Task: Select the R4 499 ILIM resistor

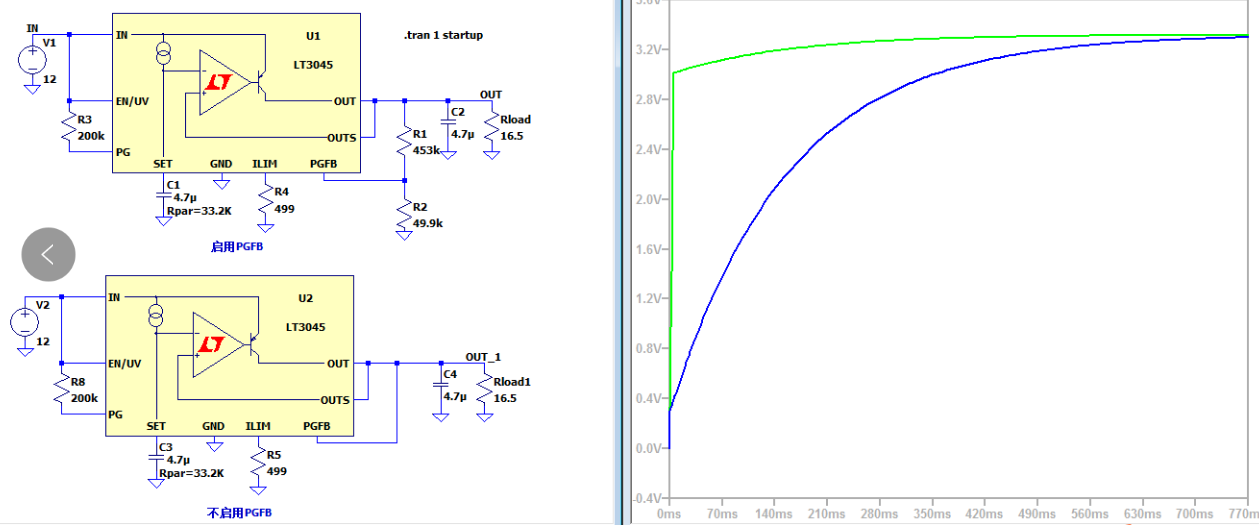Action: (x=266, y=202)
